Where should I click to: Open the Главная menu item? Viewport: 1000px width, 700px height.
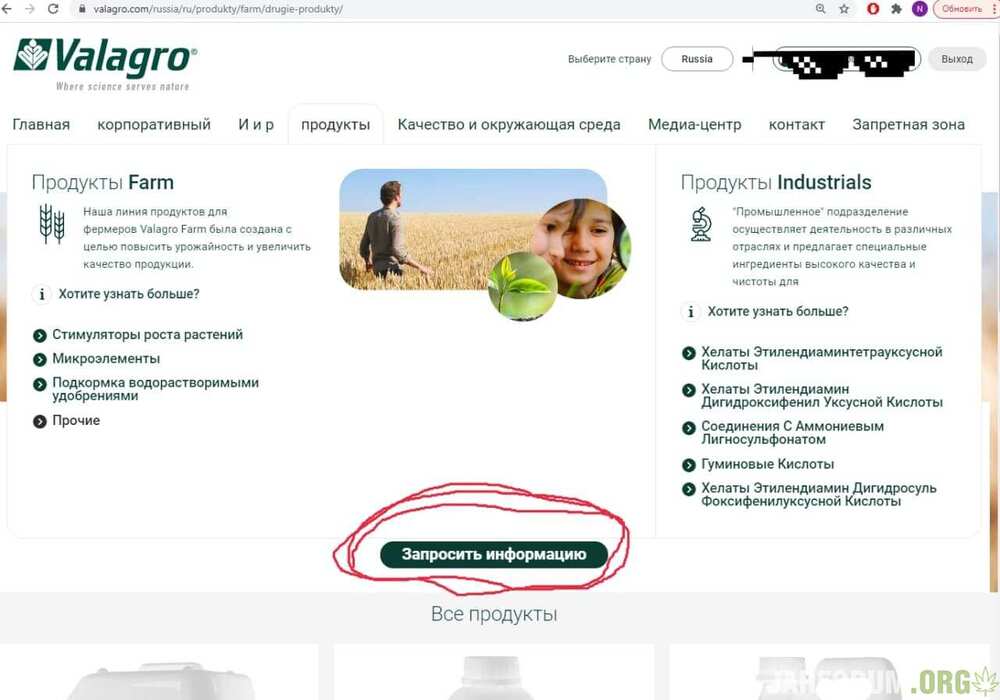coord(41,125)
